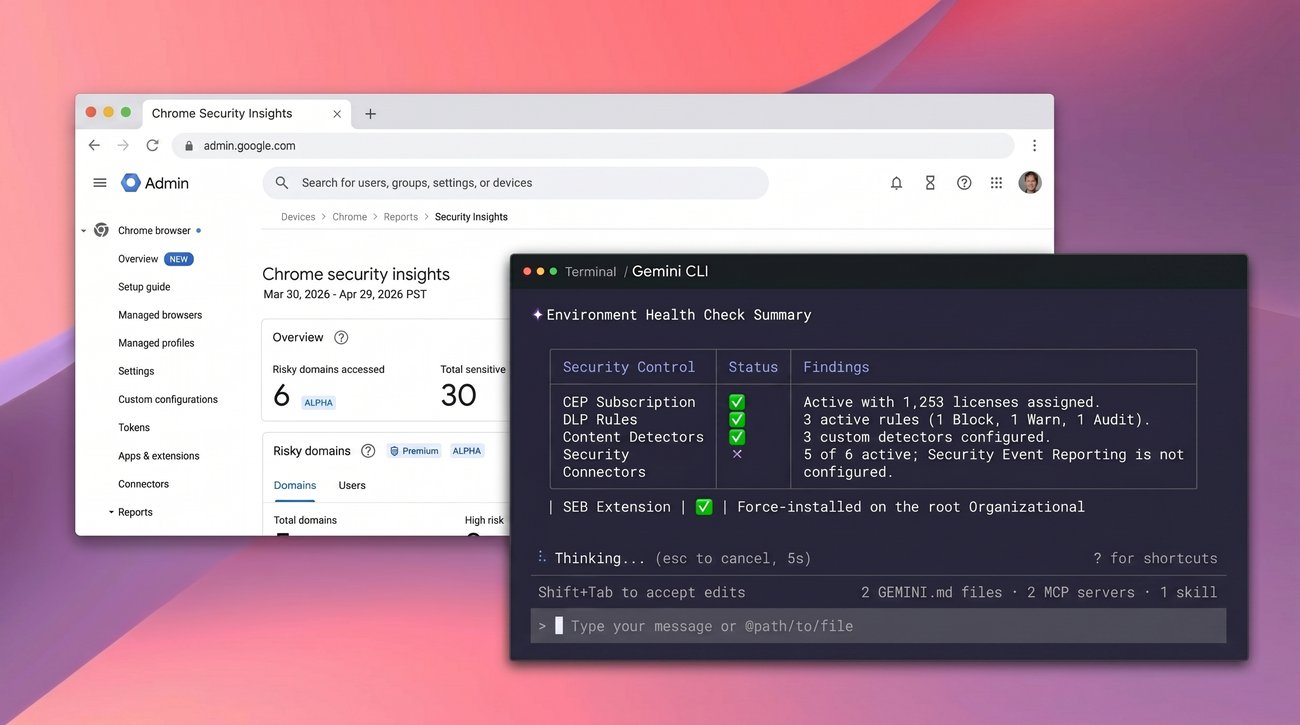This screenshot has width=1300, height=725.
Task: Click Security Insights in the breadcrumb
Action: [471, 217]
